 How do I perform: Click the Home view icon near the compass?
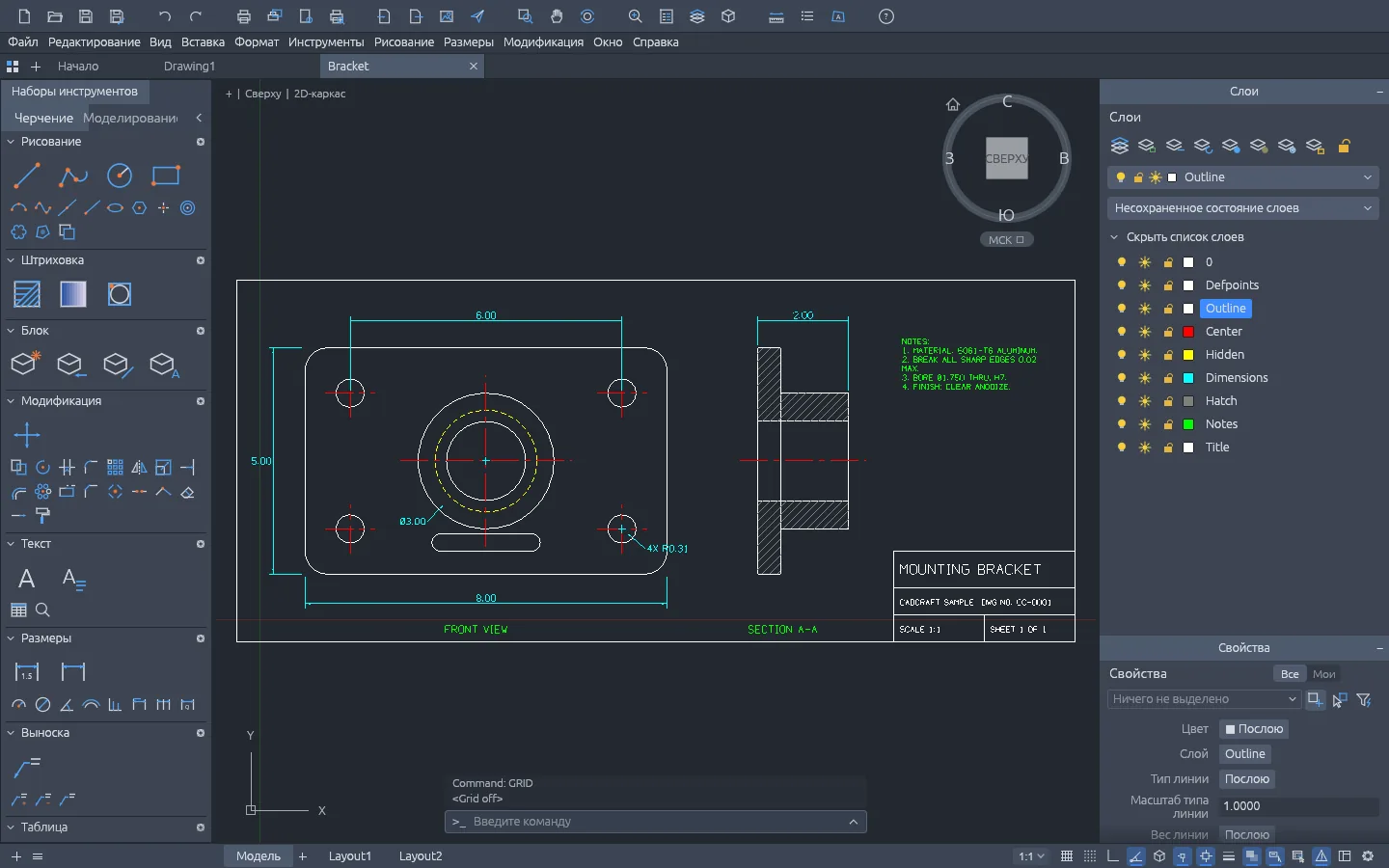[953, 104]
